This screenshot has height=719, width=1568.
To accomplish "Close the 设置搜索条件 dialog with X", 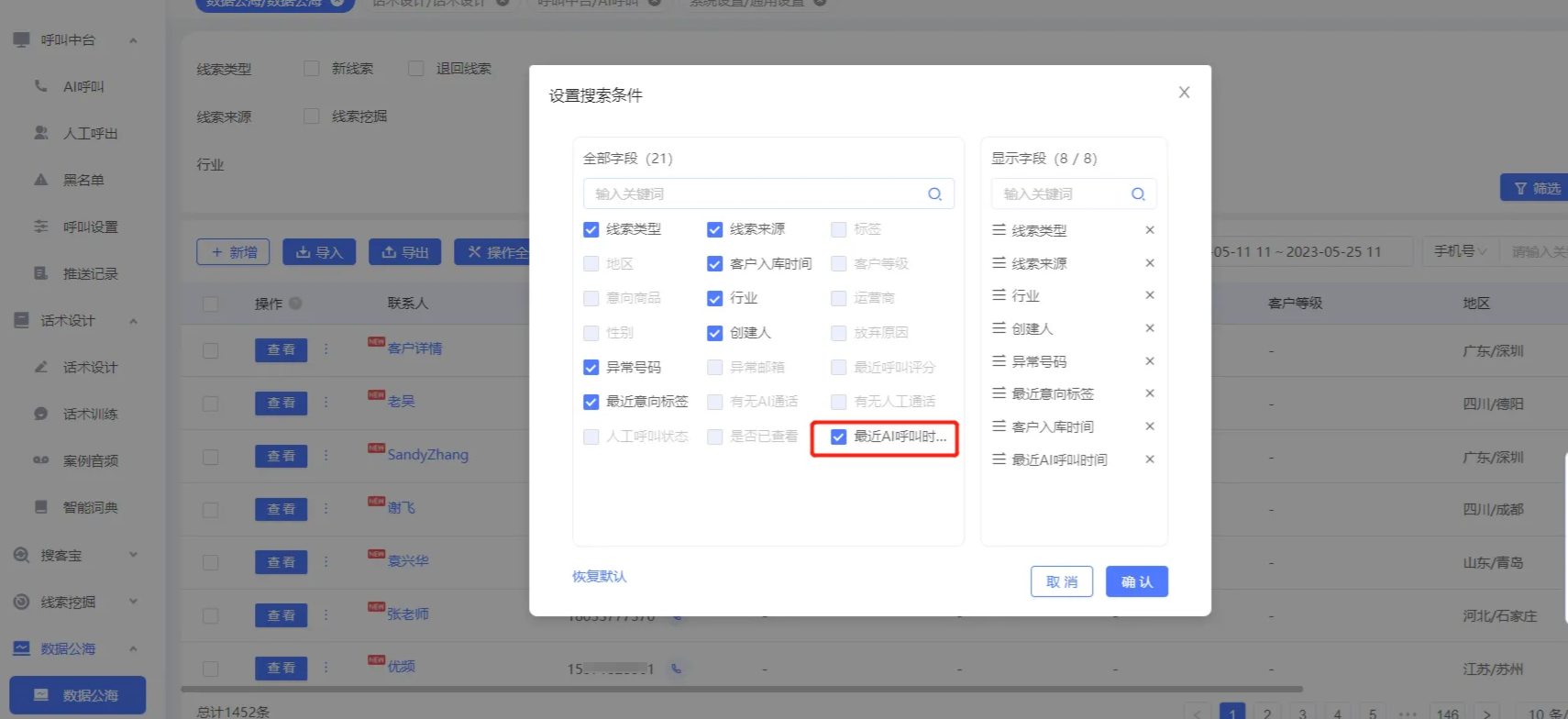I will pos(1184,93).
